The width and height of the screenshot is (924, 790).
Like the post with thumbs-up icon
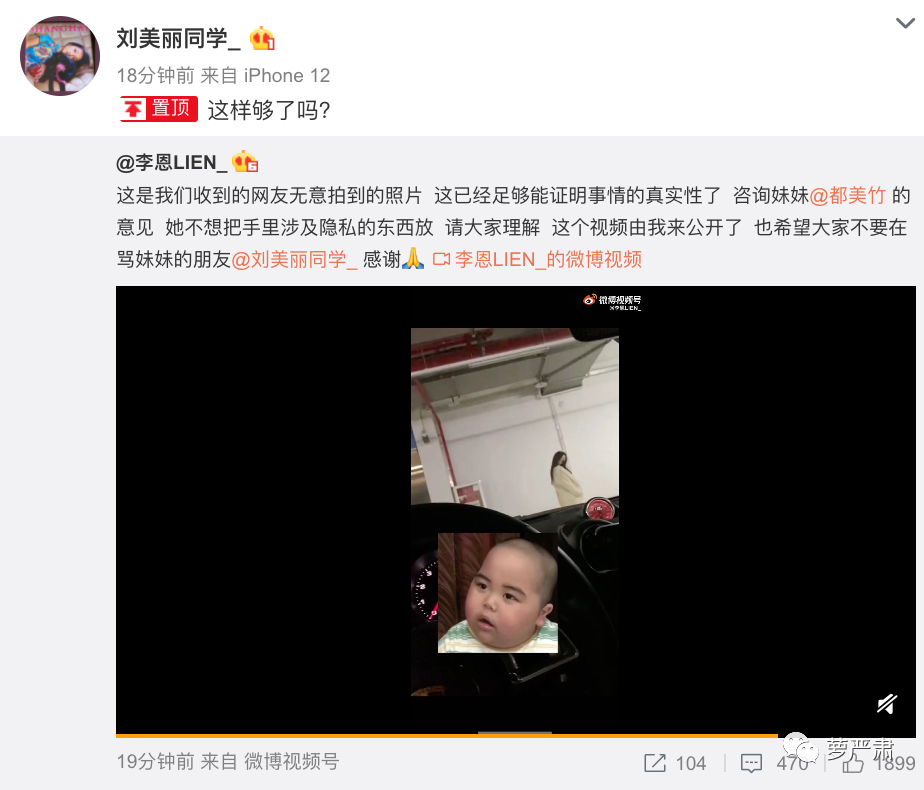[x=853, y=763]
